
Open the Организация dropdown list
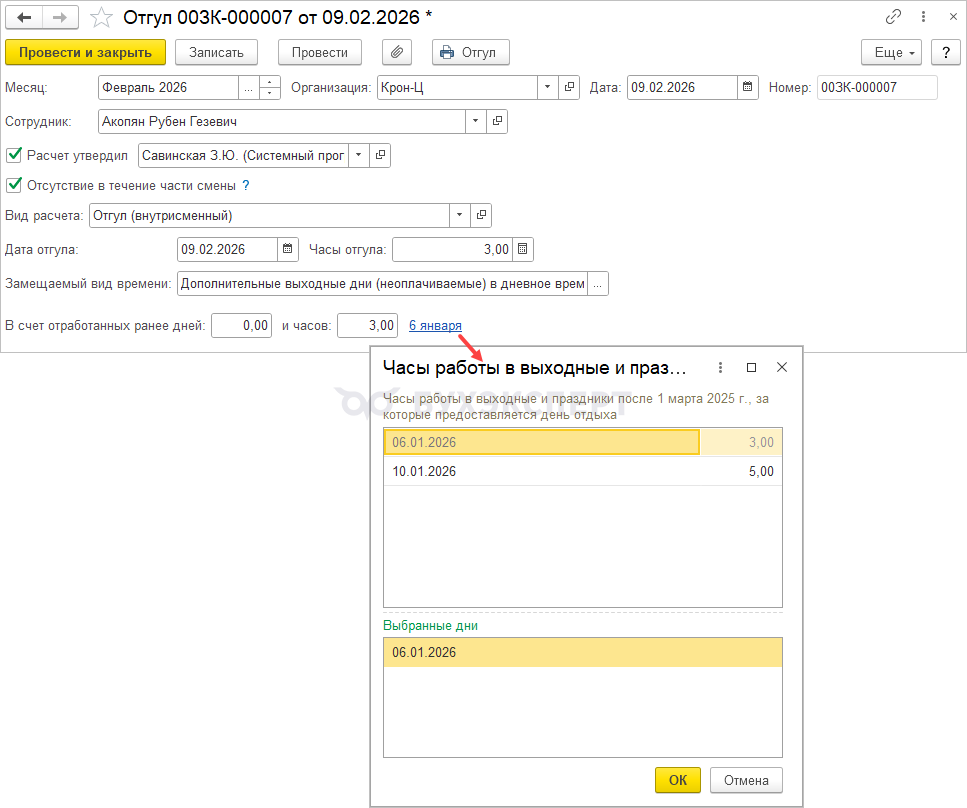pyautogui.click(x=547, y=87)
